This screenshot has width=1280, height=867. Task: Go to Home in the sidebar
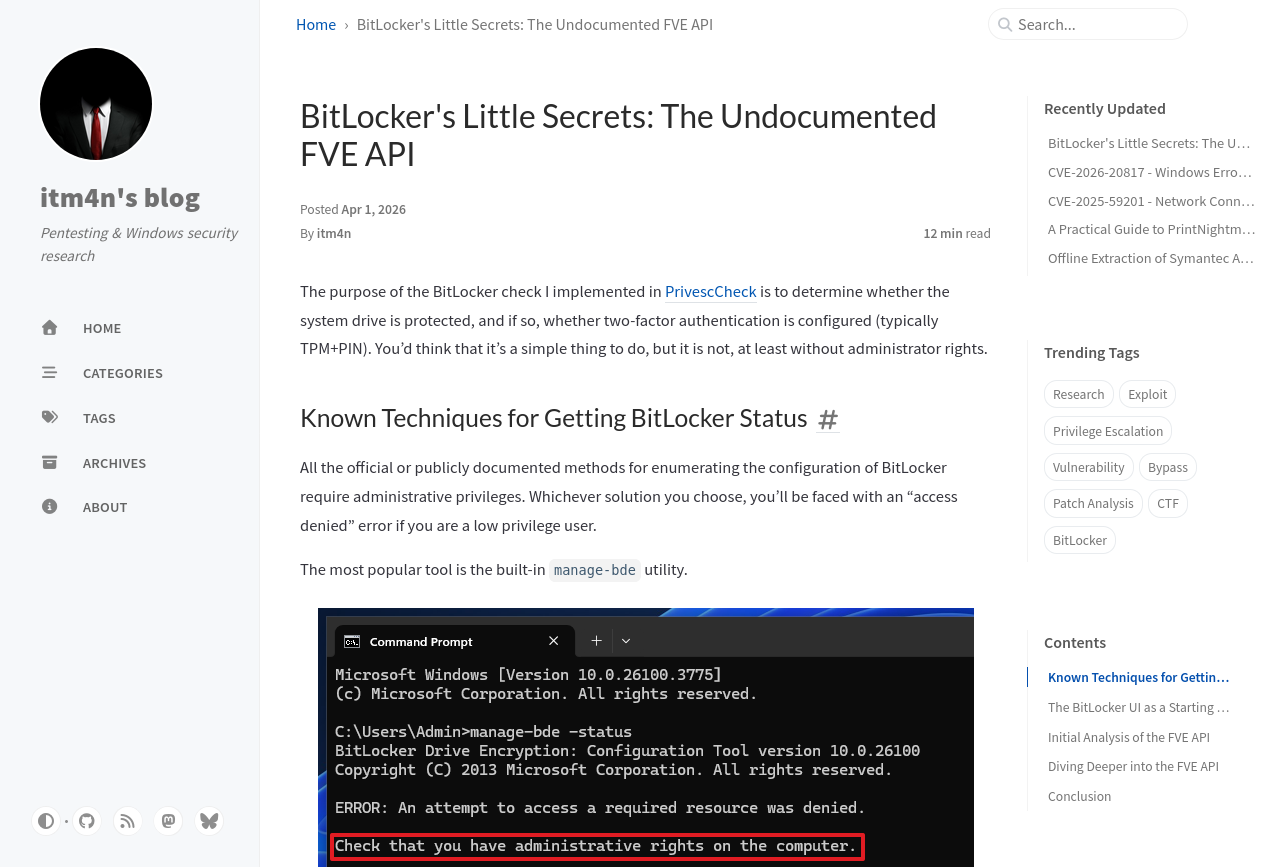click(101, 328)
